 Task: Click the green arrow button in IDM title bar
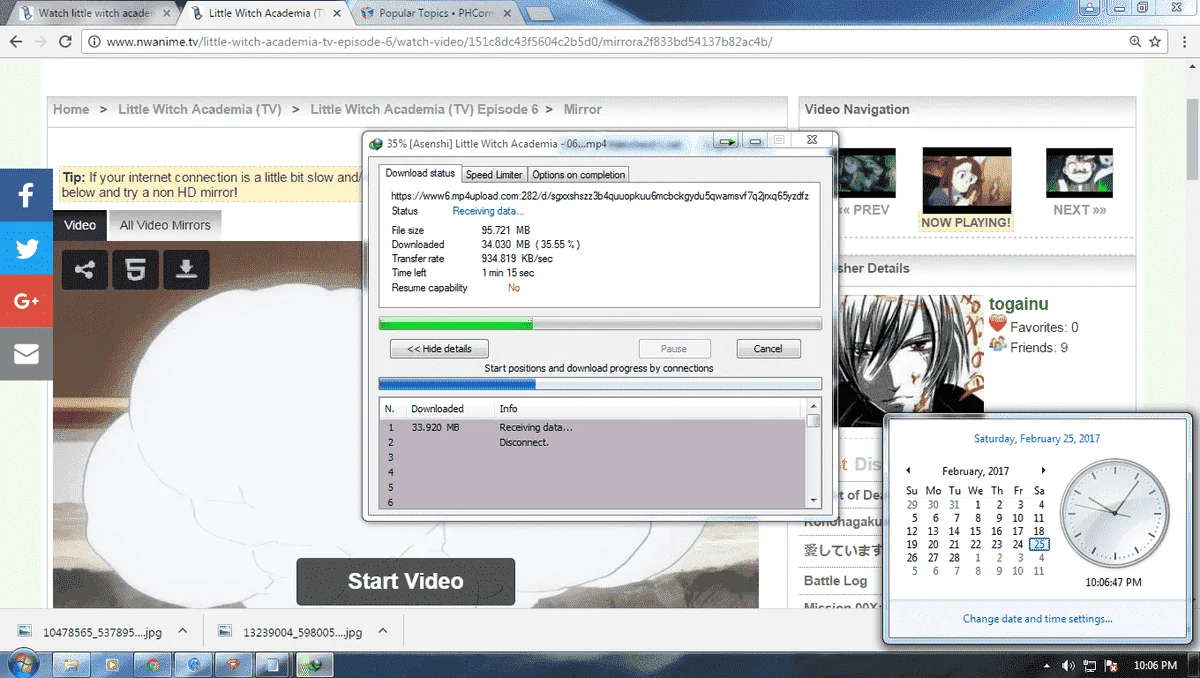(x=727, y=142)
